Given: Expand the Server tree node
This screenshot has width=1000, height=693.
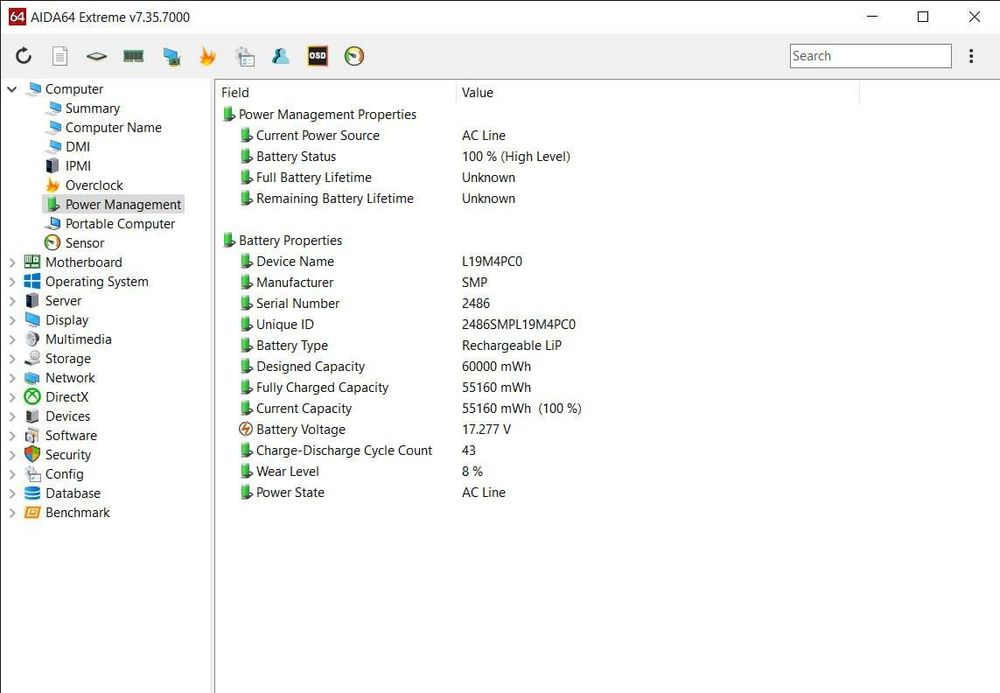Looking at the screenshot, I should pyautogui.click(x=11, y=300).
